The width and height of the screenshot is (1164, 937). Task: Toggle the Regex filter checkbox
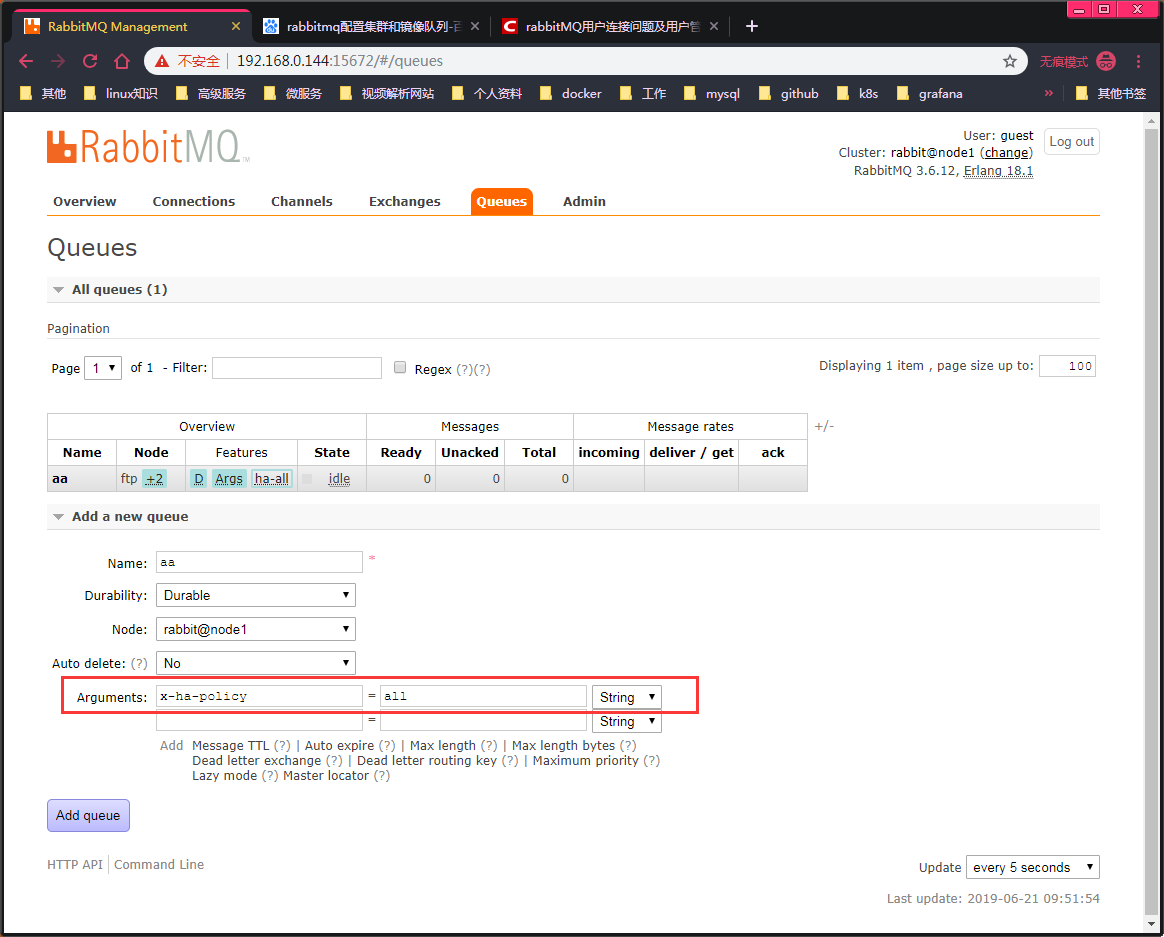(x=400, y=368)
